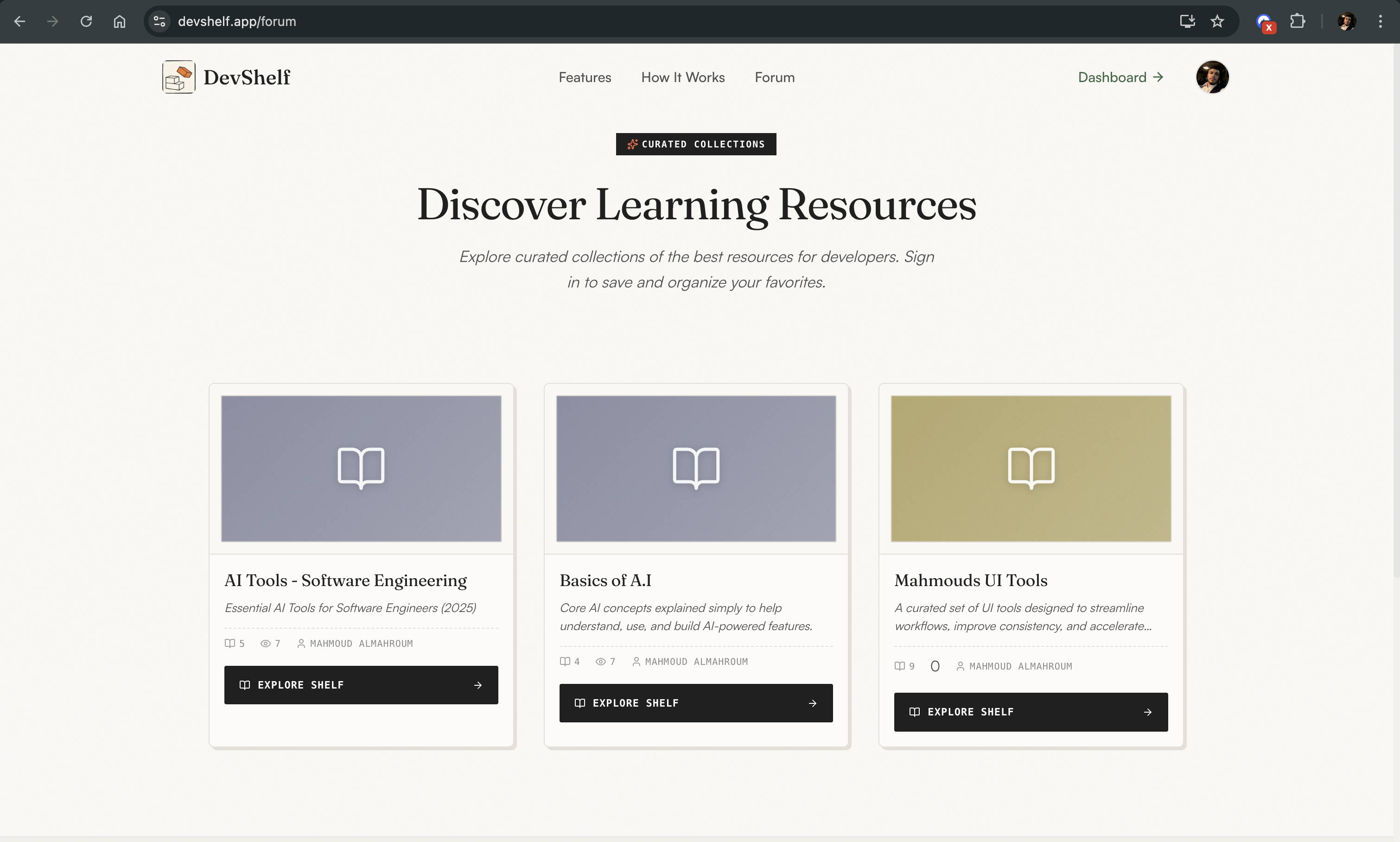
Task: Toggle the bookmark star for this page
Action: (x=1216, y=21)
